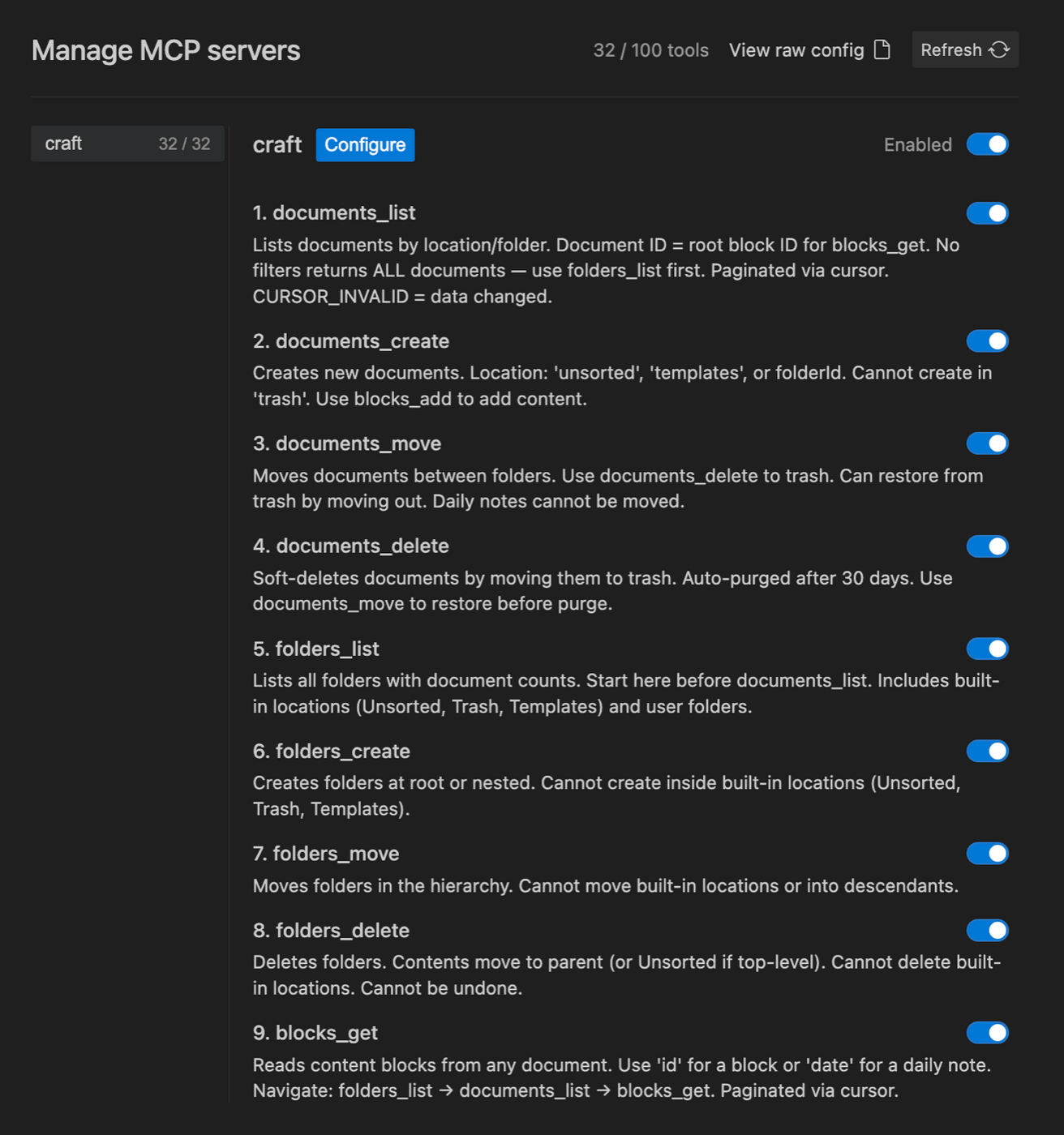
Task: Turn off the blocks_get tool
Action: (x=987, y=1032)
